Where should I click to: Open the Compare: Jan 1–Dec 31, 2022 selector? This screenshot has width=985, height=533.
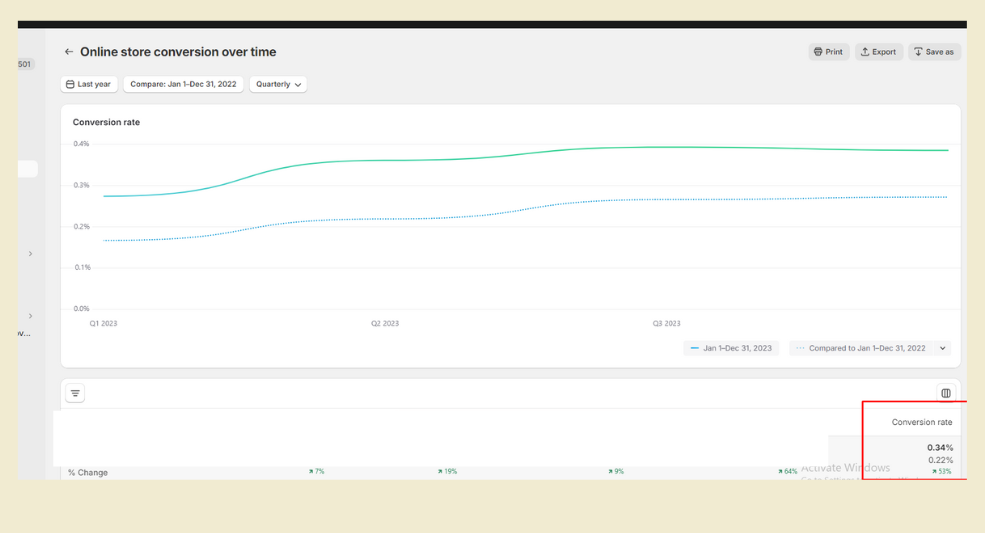point(183,84)
